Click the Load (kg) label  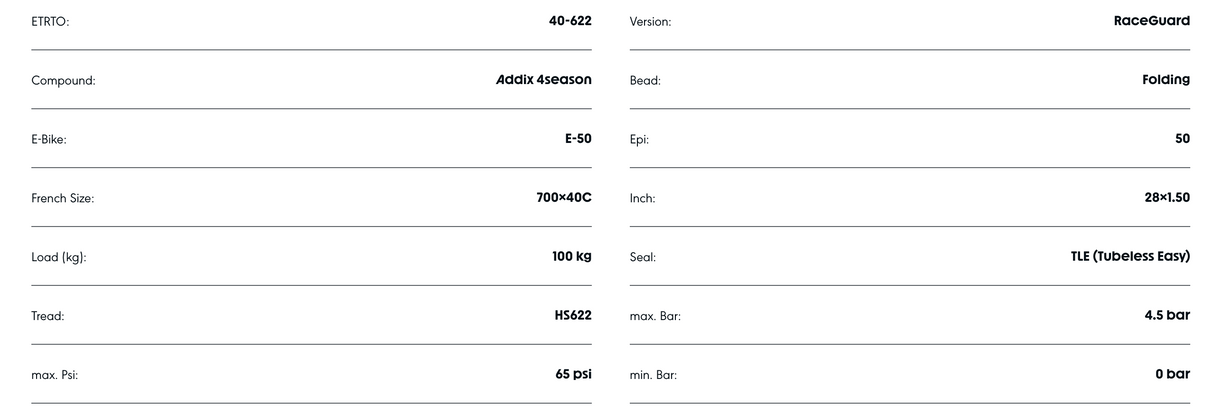pos(59,258)
